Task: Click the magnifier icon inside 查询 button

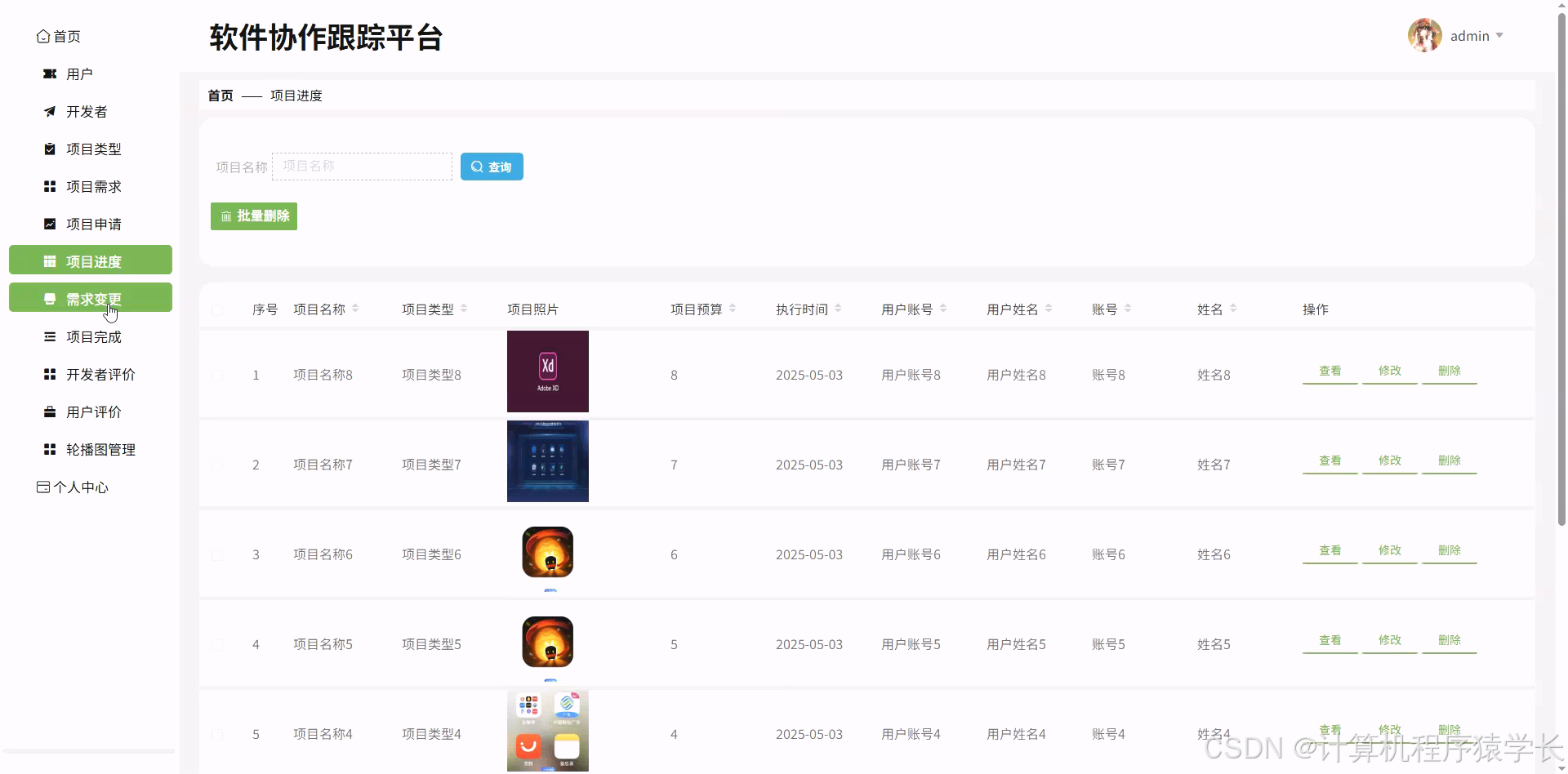Action: [478, 167]
